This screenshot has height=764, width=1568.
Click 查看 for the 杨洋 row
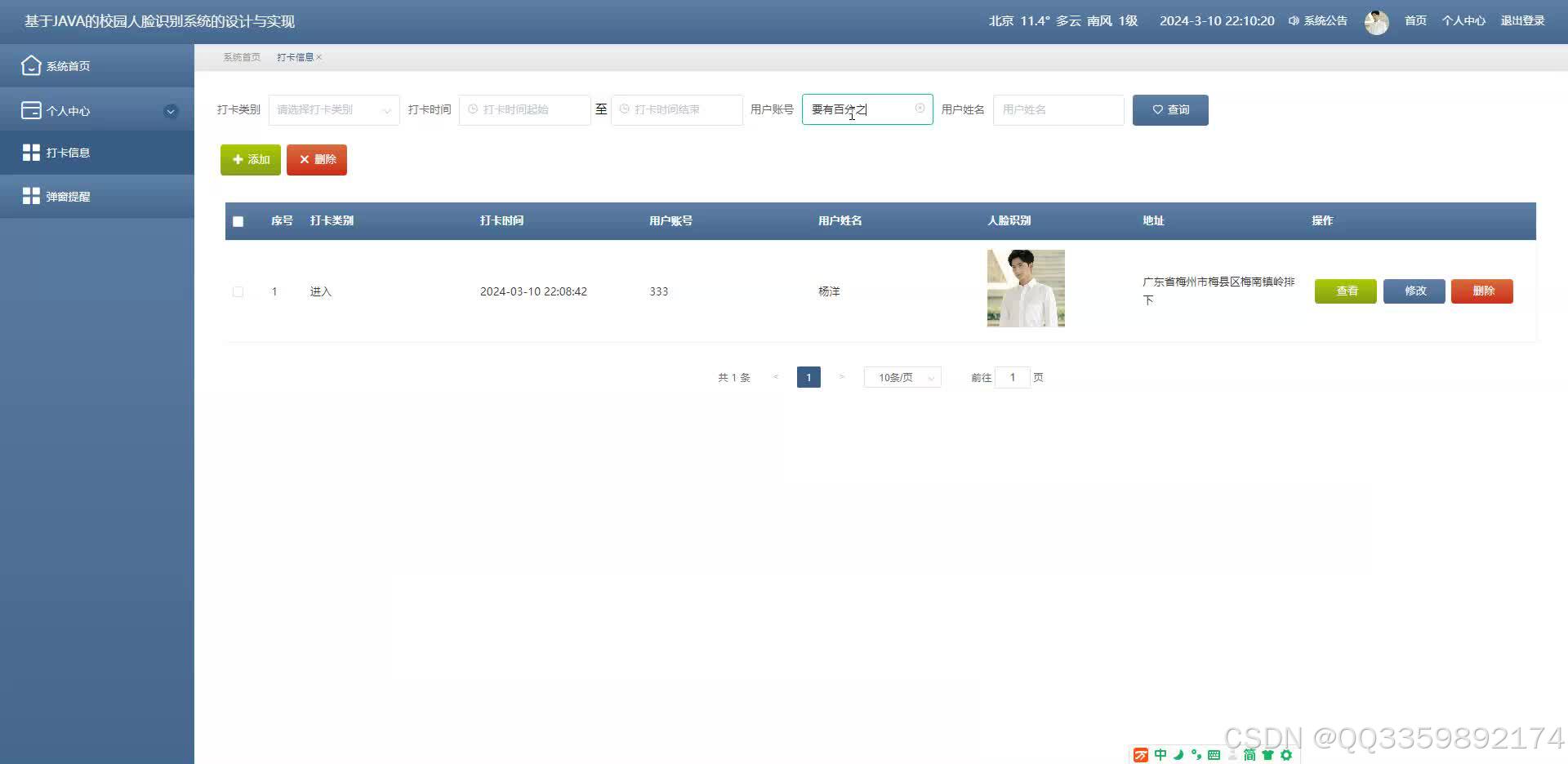pos(1346,291)
